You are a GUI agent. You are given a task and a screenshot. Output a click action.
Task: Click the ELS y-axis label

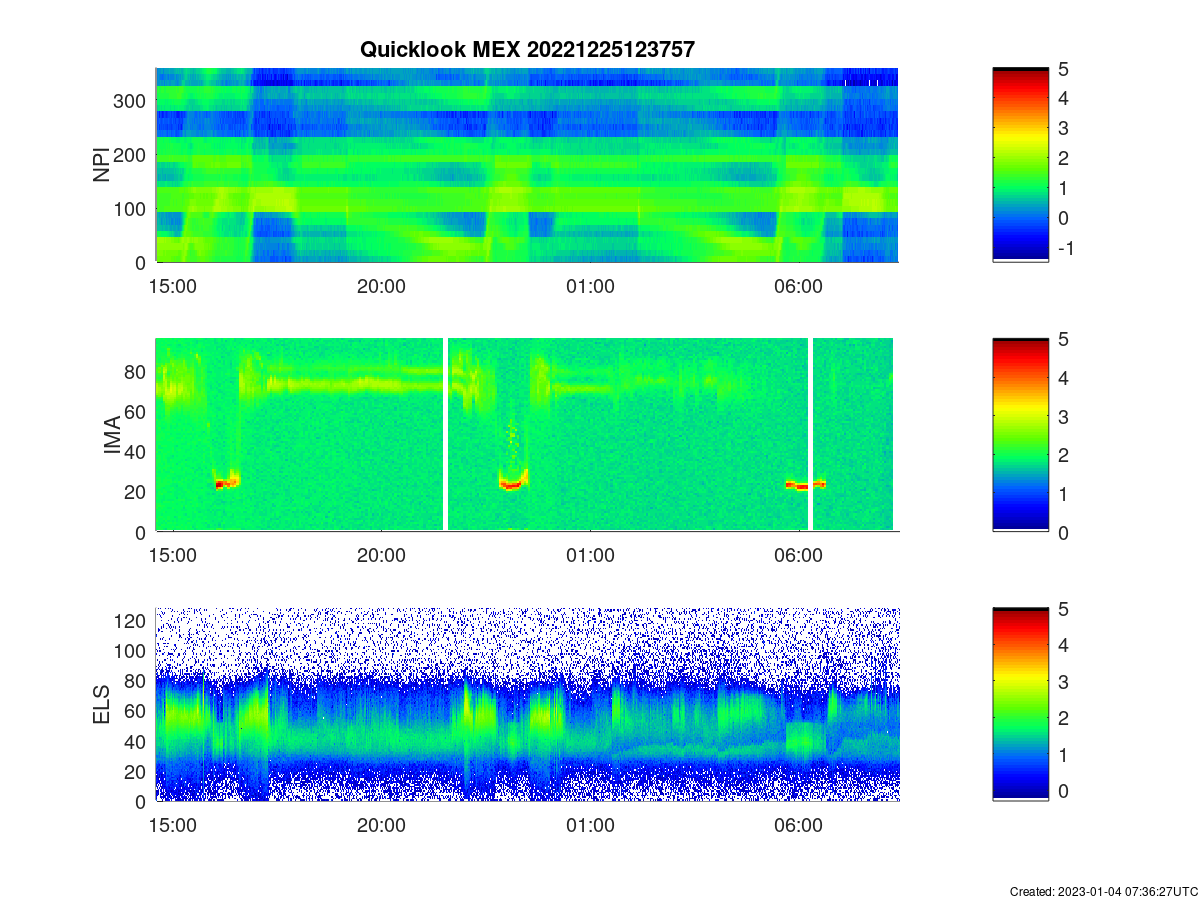(102, 705)
